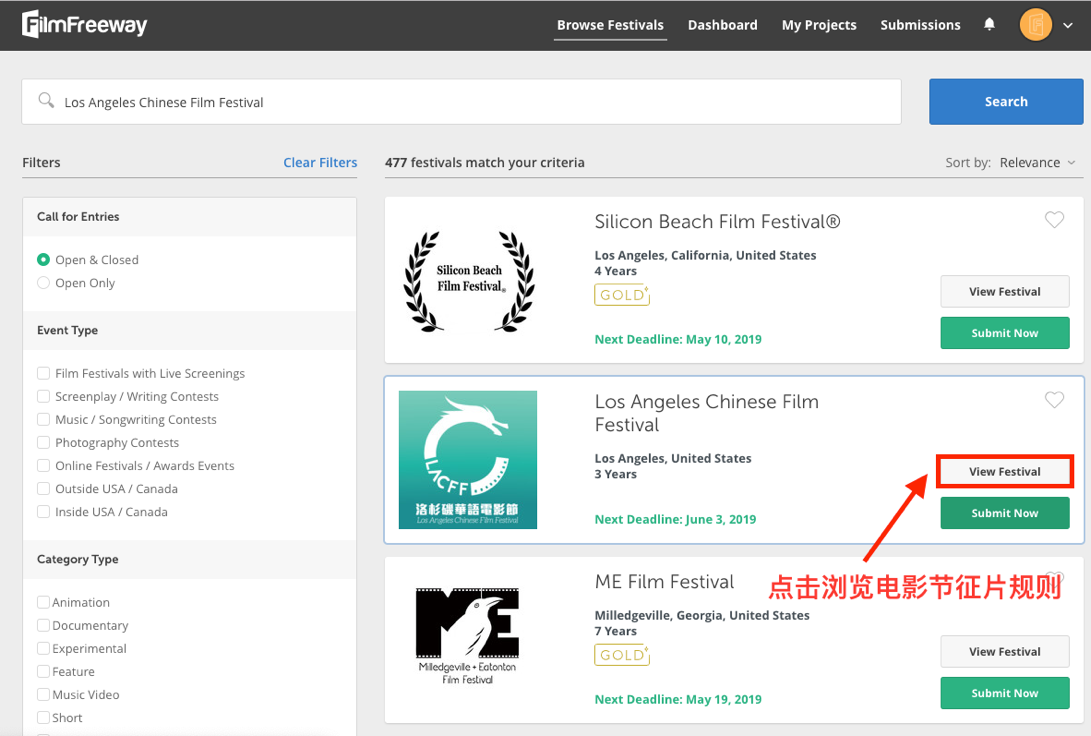Click the Silicon Beach GOLD badge
Screen dimensions: 1091x736
622,295
